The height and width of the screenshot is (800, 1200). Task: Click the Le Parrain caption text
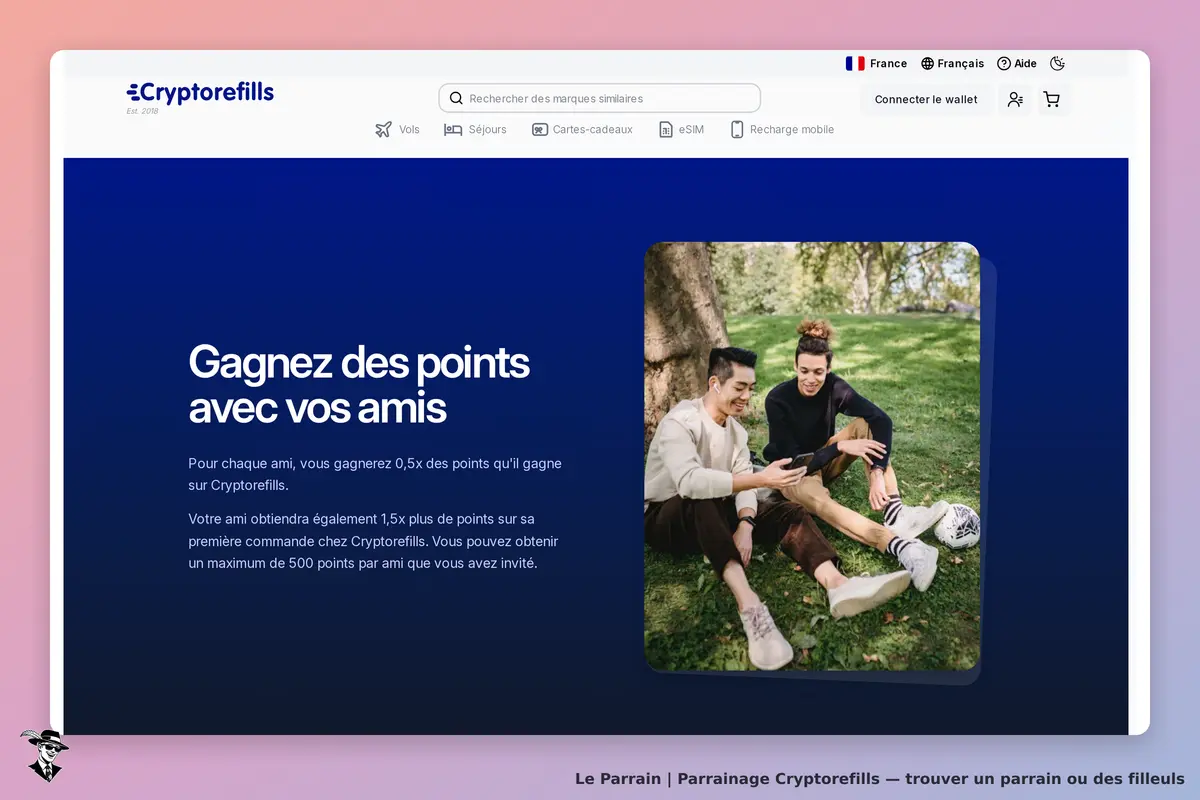click(880, 778)
